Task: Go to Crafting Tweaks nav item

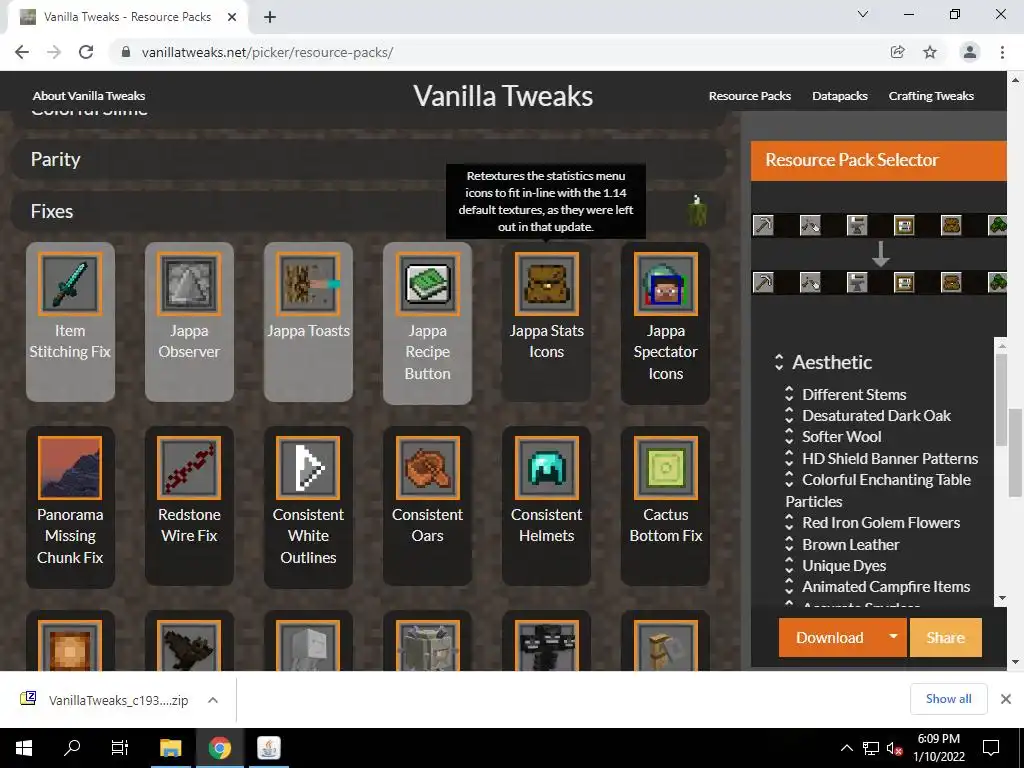Action: click(x=931, y=96)
